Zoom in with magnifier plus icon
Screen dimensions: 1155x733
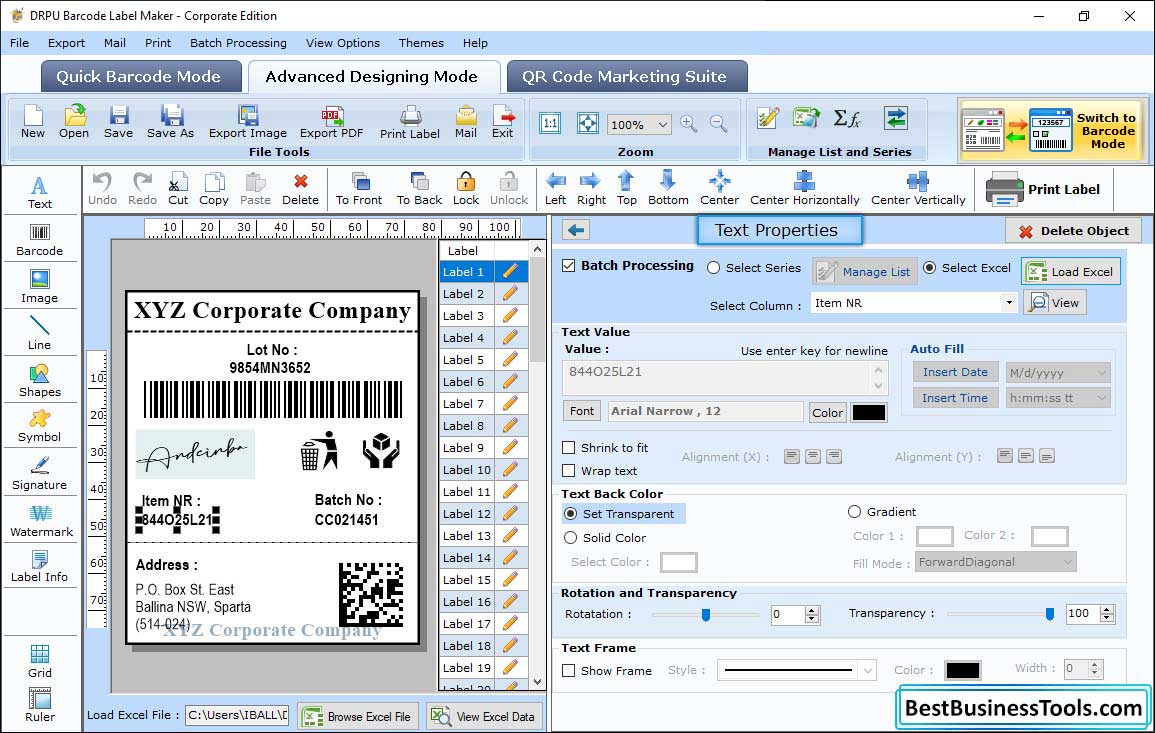(x=689, y=124)
